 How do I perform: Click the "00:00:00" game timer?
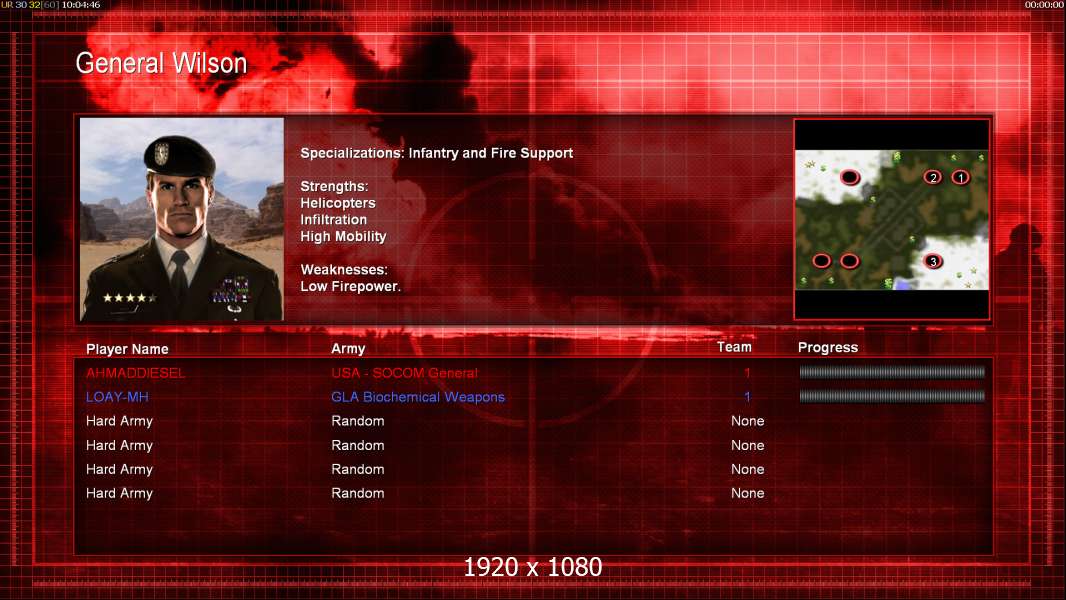(x=1044, y=5)
